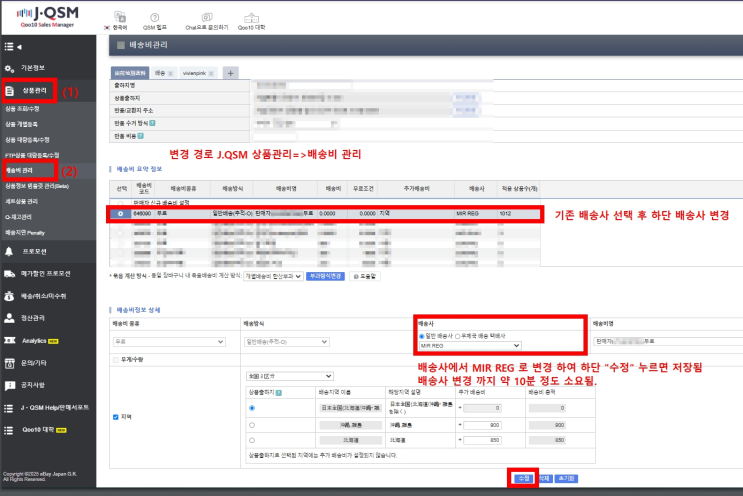Close the 배송 tab with its X
This screenshot has height=496, width=743.
point(171,73)
